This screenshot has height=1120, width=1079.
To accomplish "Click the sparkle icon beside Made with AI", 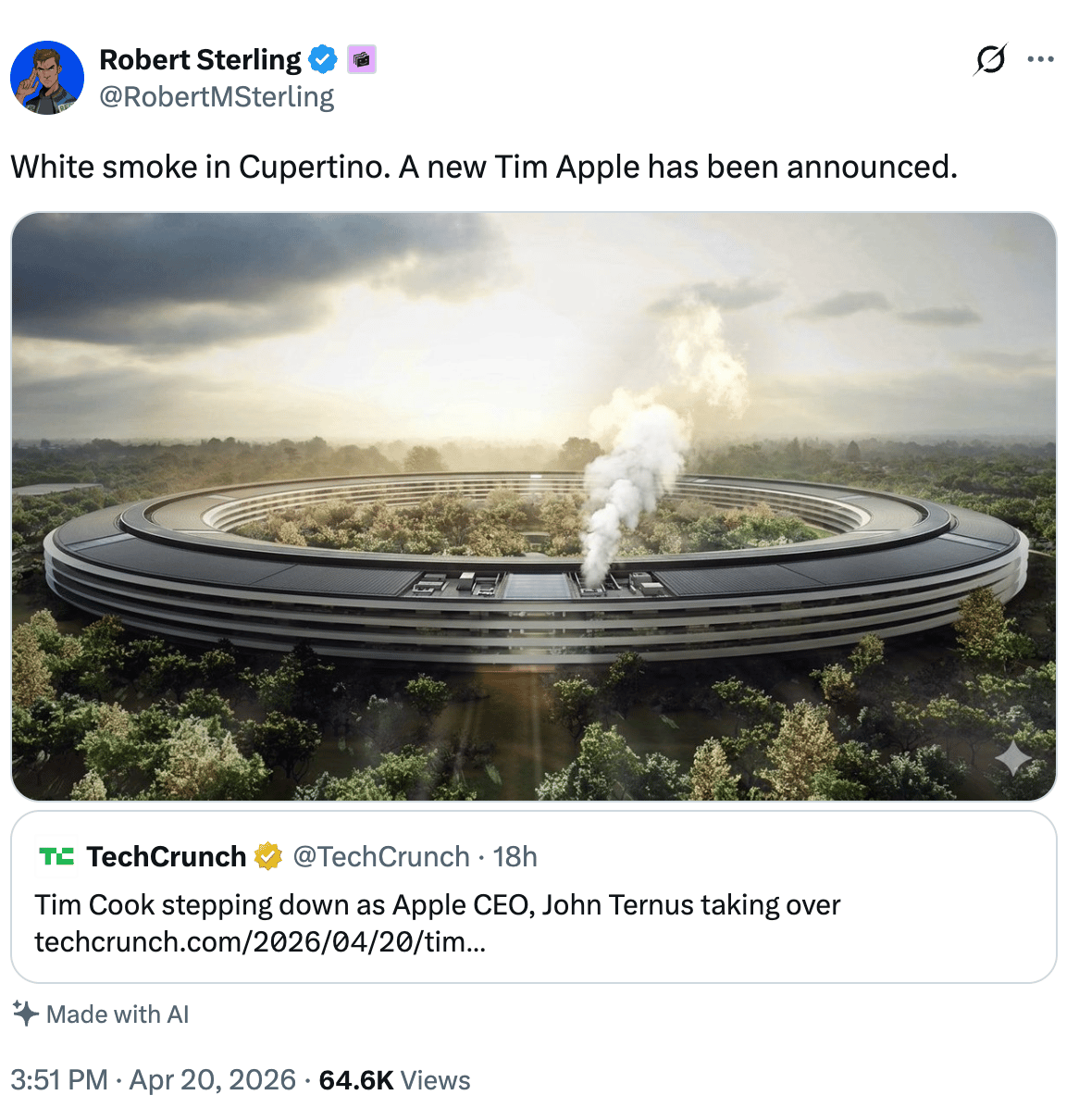I will [26, 1014].
